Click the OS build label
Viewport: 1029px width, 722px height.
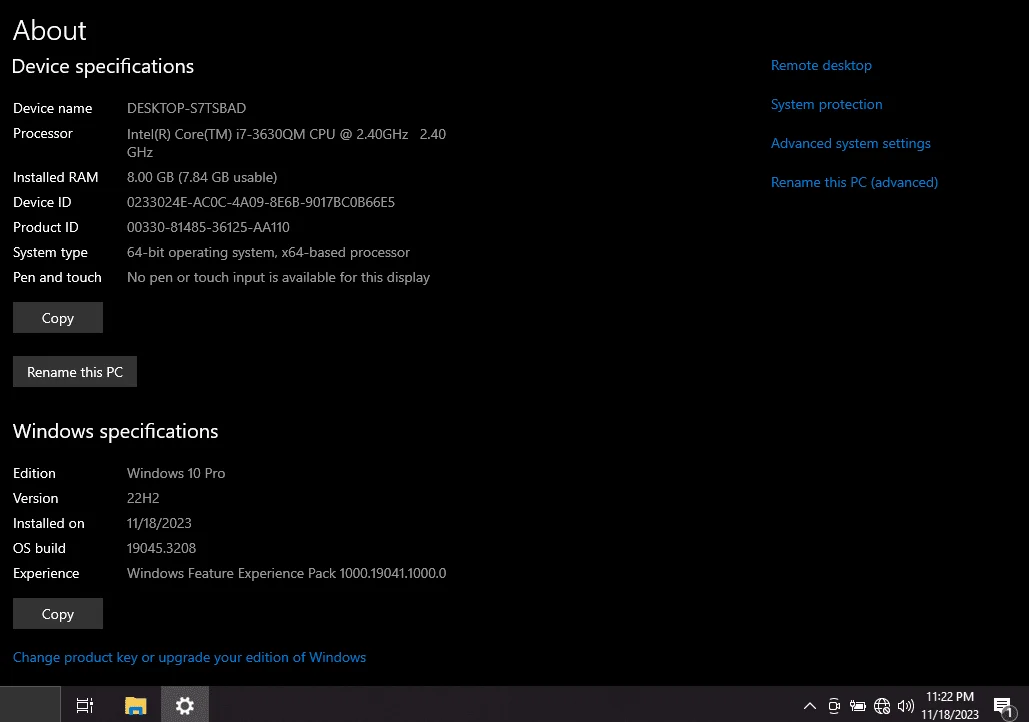(x=39, y=548)
